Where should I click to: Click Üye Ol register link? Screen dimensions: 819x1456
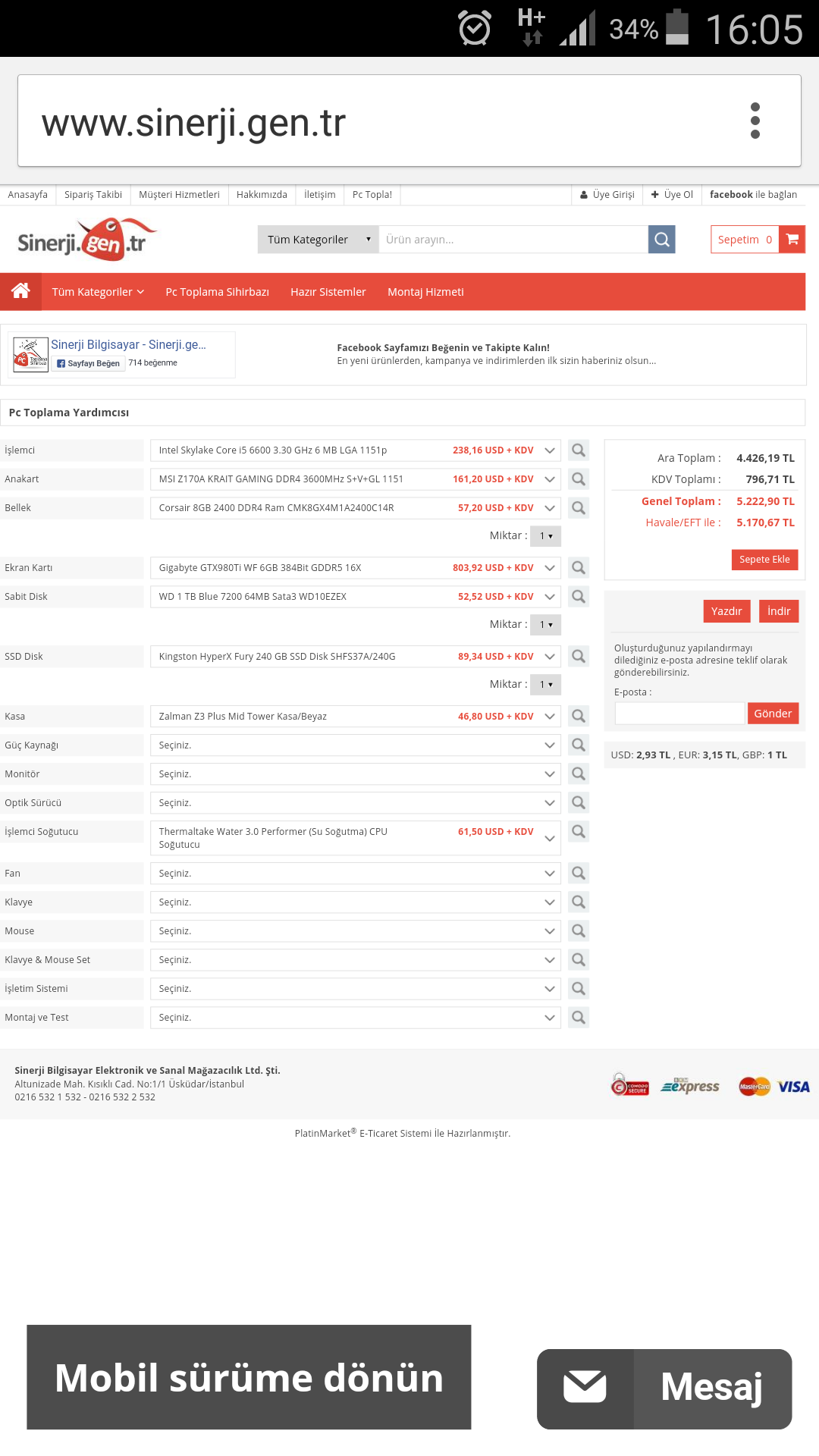(673, 195)
